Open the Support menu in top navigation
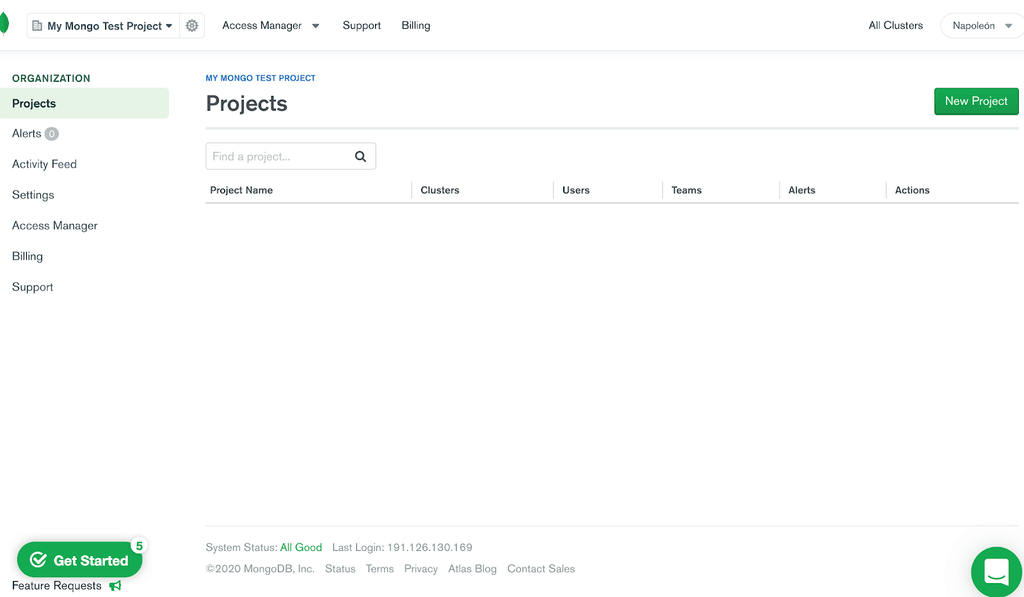Viewport: 1024px width, 597px height. pos(361,25)
